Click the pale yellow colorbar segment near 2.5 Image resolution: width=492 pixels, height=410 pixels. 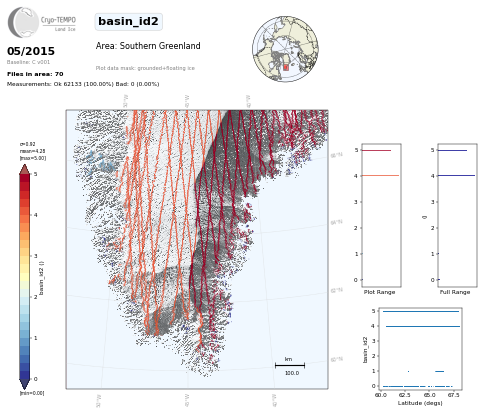(25, 277)
